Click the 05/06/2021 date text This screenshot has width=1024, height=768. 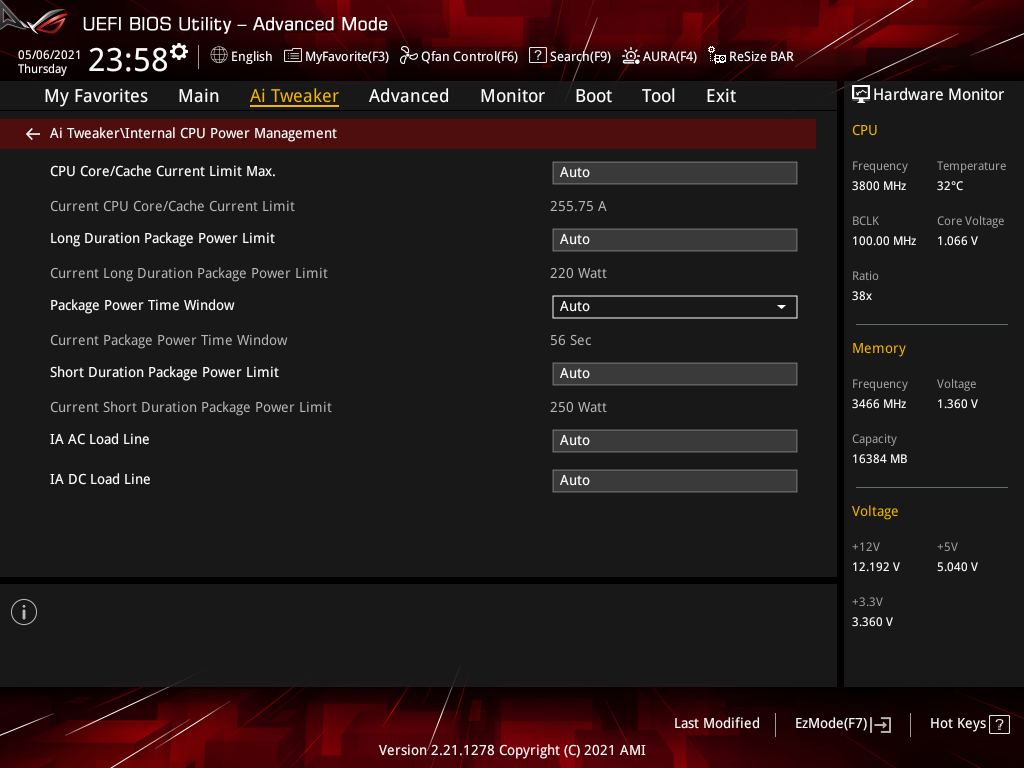click(x=50, y=55)
